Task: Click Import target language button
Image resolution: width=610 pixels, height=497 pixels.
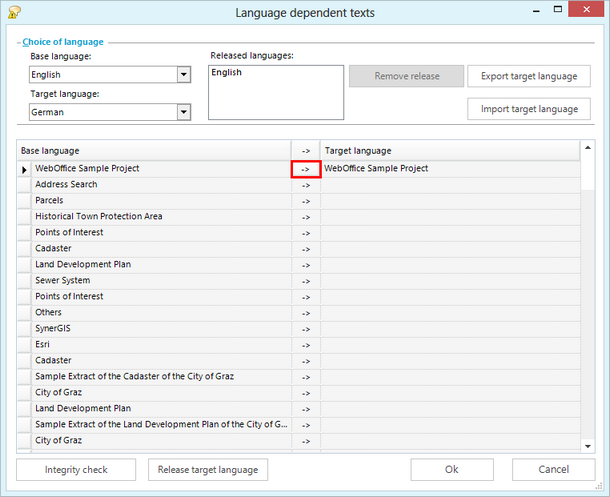Action: (x=529, y=109)
